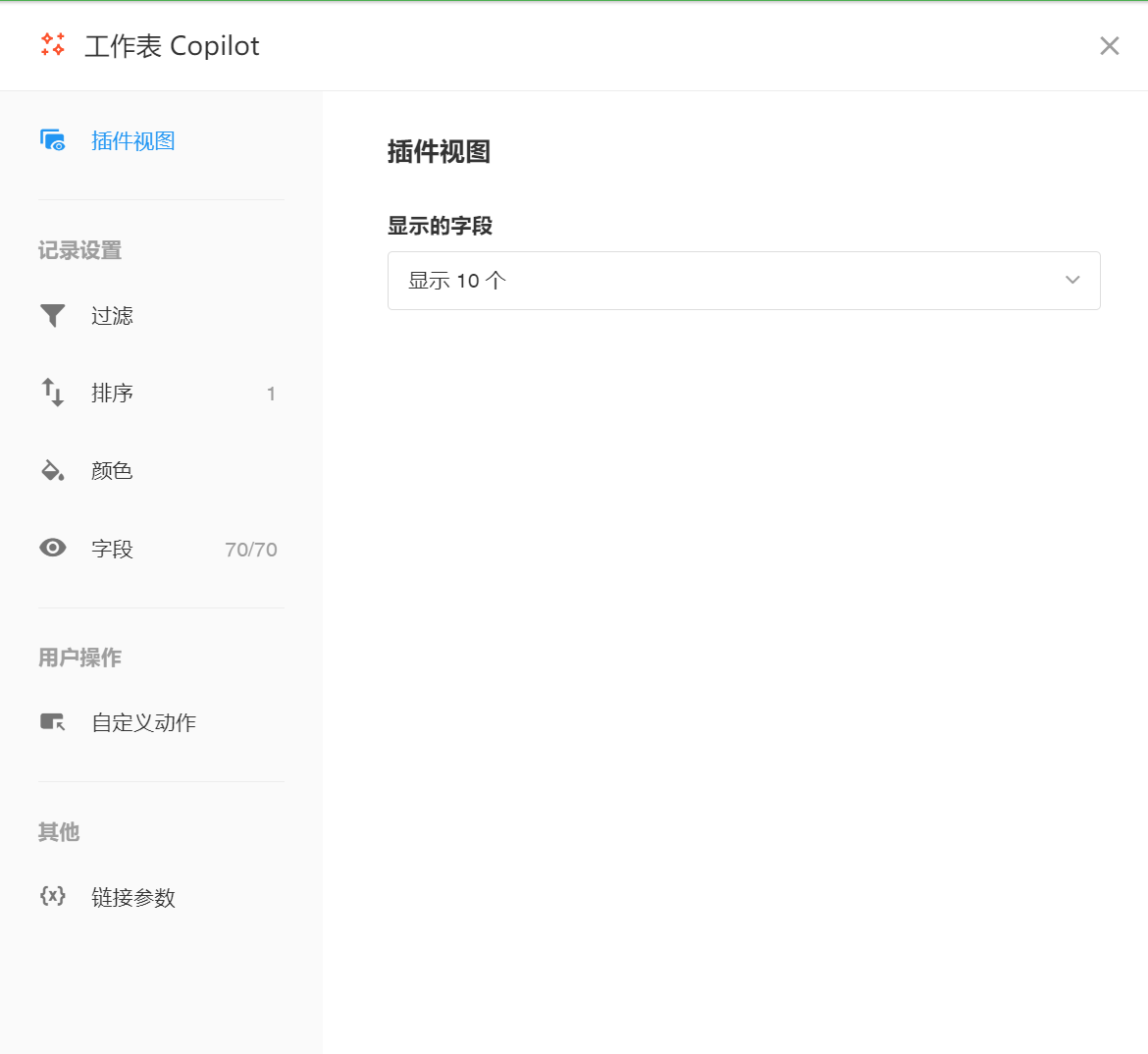Click the Copilot logo in the header
Screen dimensions: 1148x1054
point(51,45)
